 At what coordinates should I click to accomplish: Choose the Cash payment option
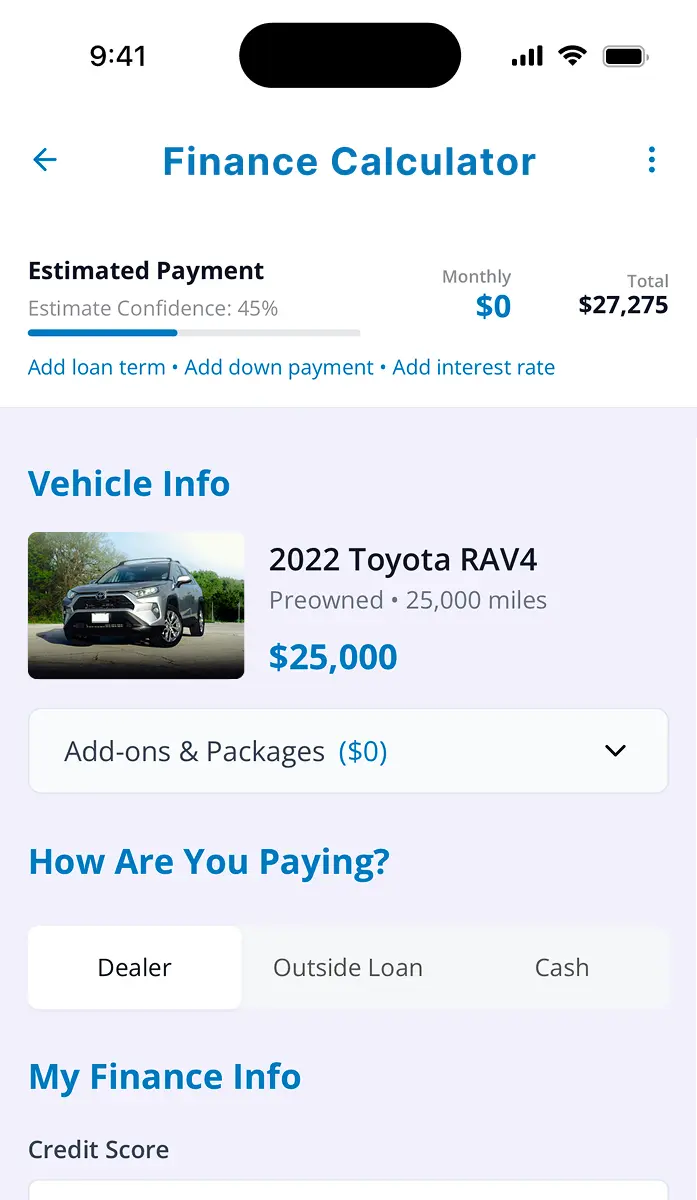point(562,967)
